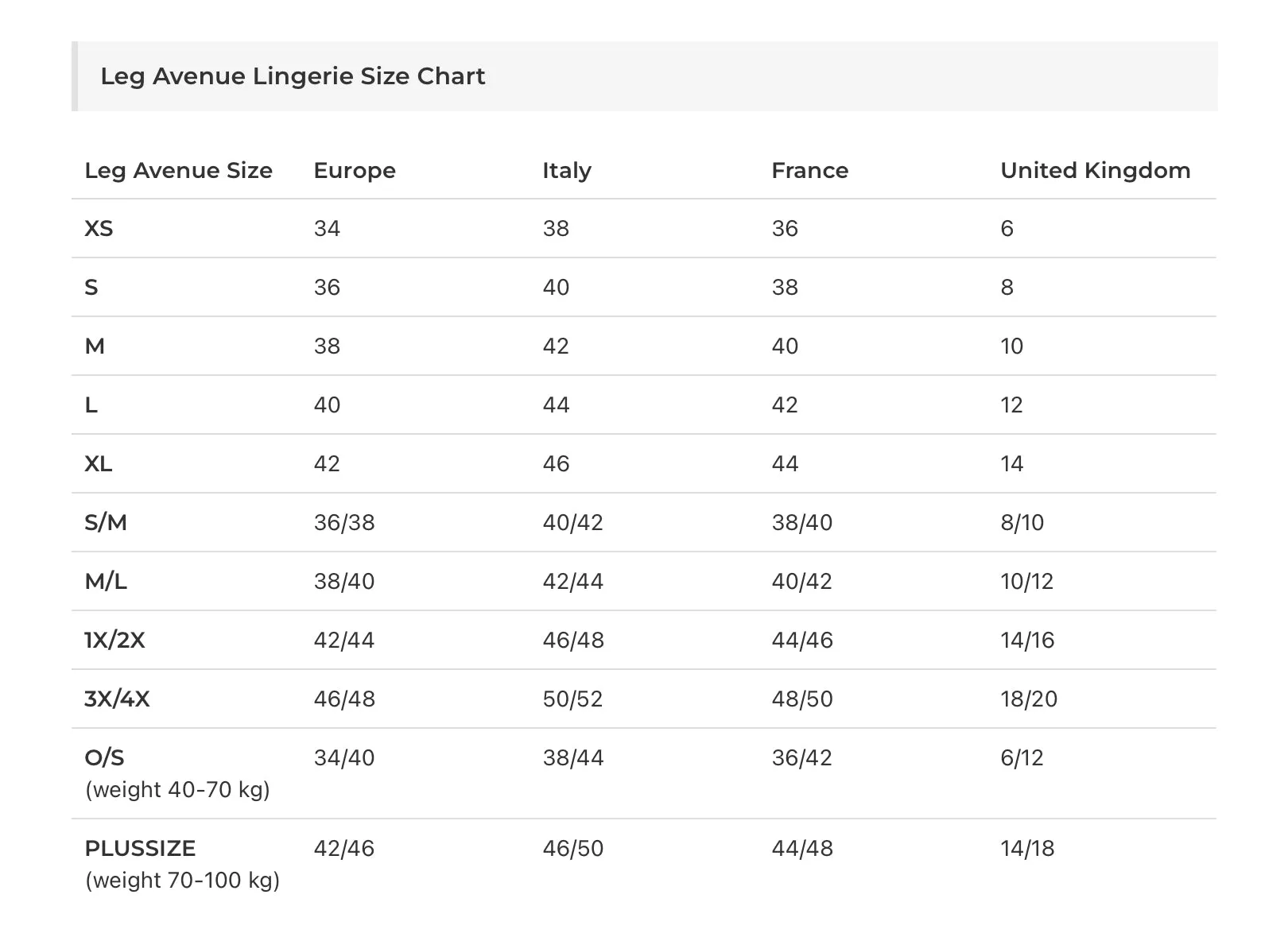This screenshot has width=1288, height=937.
Task: Select France value 44/46 in 1X/2X row
Action: [x=802, y=641]
